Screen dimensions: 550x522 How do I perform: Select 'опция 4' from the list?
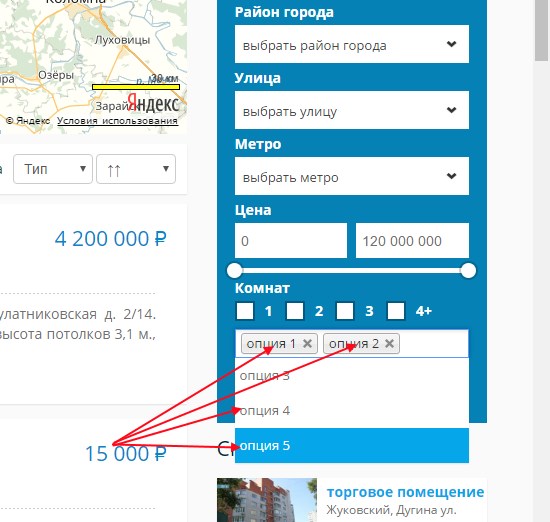click(352, 410)
